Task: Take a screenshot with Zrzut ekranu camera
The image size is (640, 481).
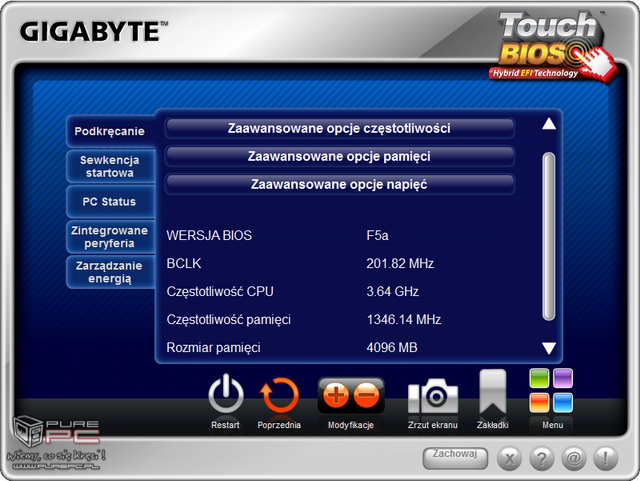Action: 433,396
